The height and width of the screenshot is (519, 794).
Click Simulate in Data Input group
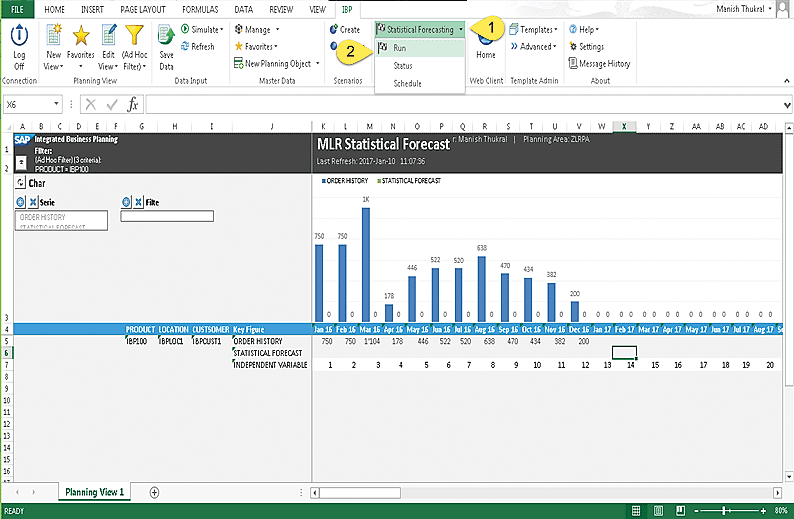[x=203, y=29]
